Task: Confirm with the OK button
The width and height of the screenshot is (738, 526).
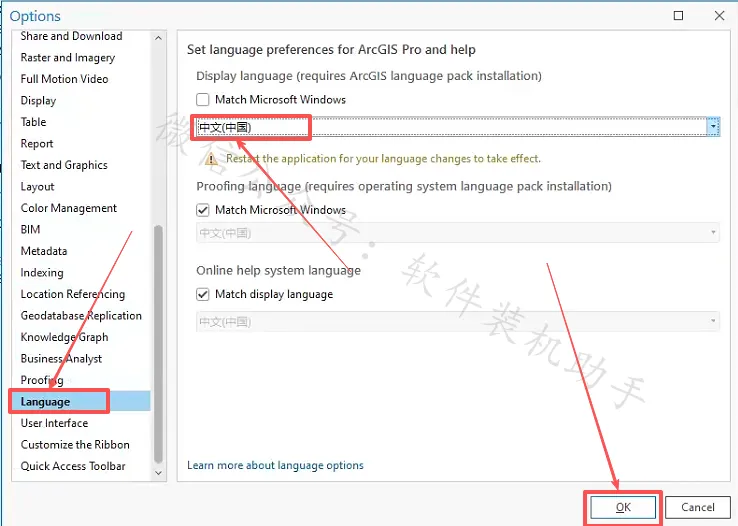Action: [x=623, y=507]
